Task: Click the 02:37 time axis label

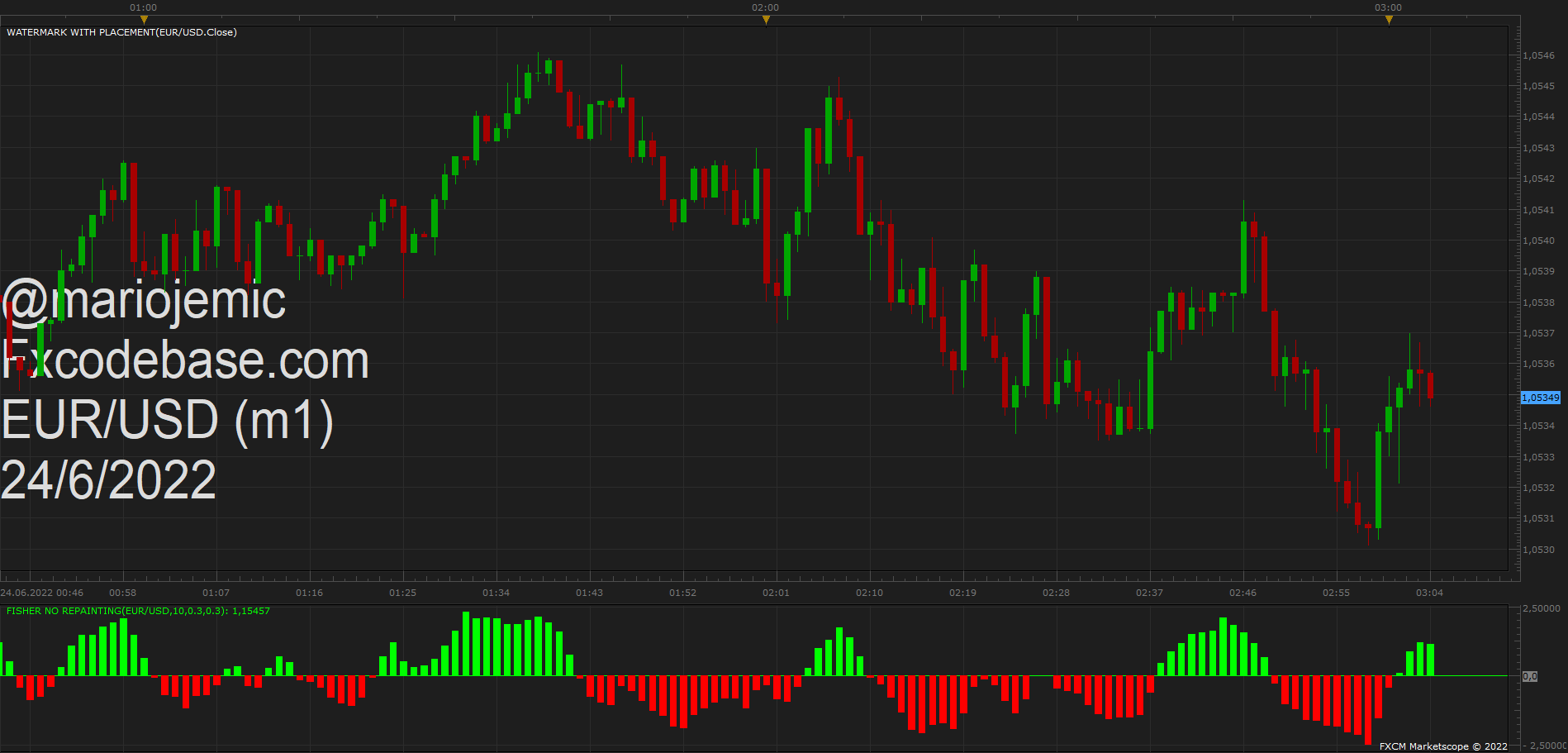Action: (1149, 593)
